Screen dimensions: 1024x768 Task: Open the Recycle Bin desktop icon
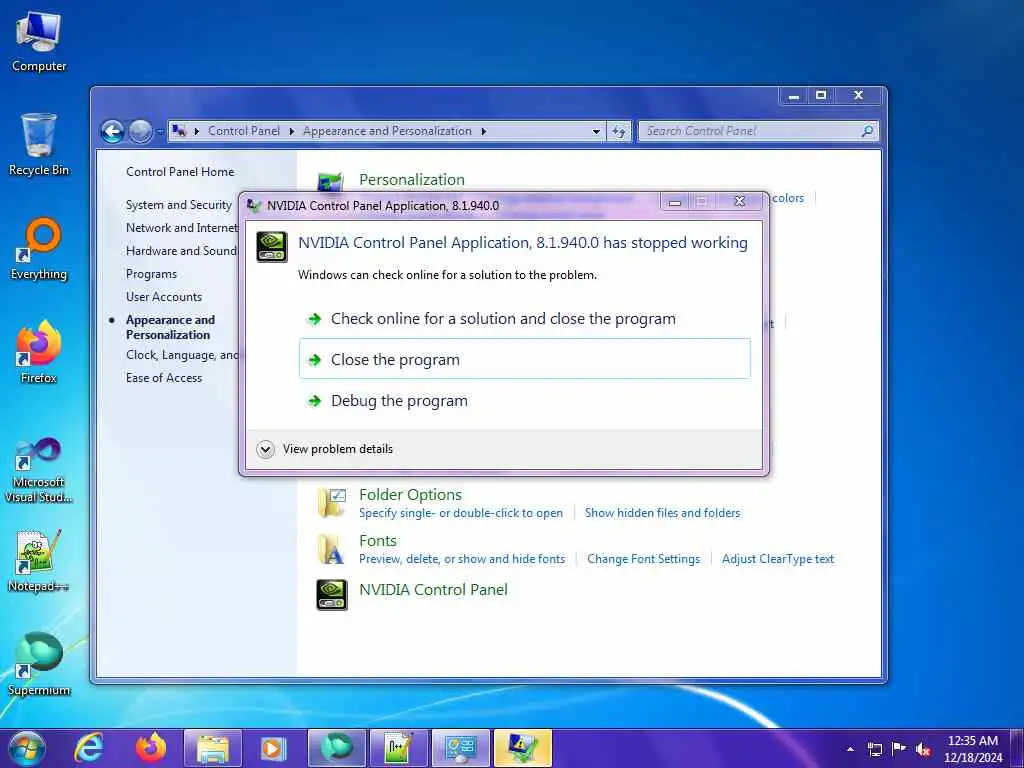(x=39, y=144)
